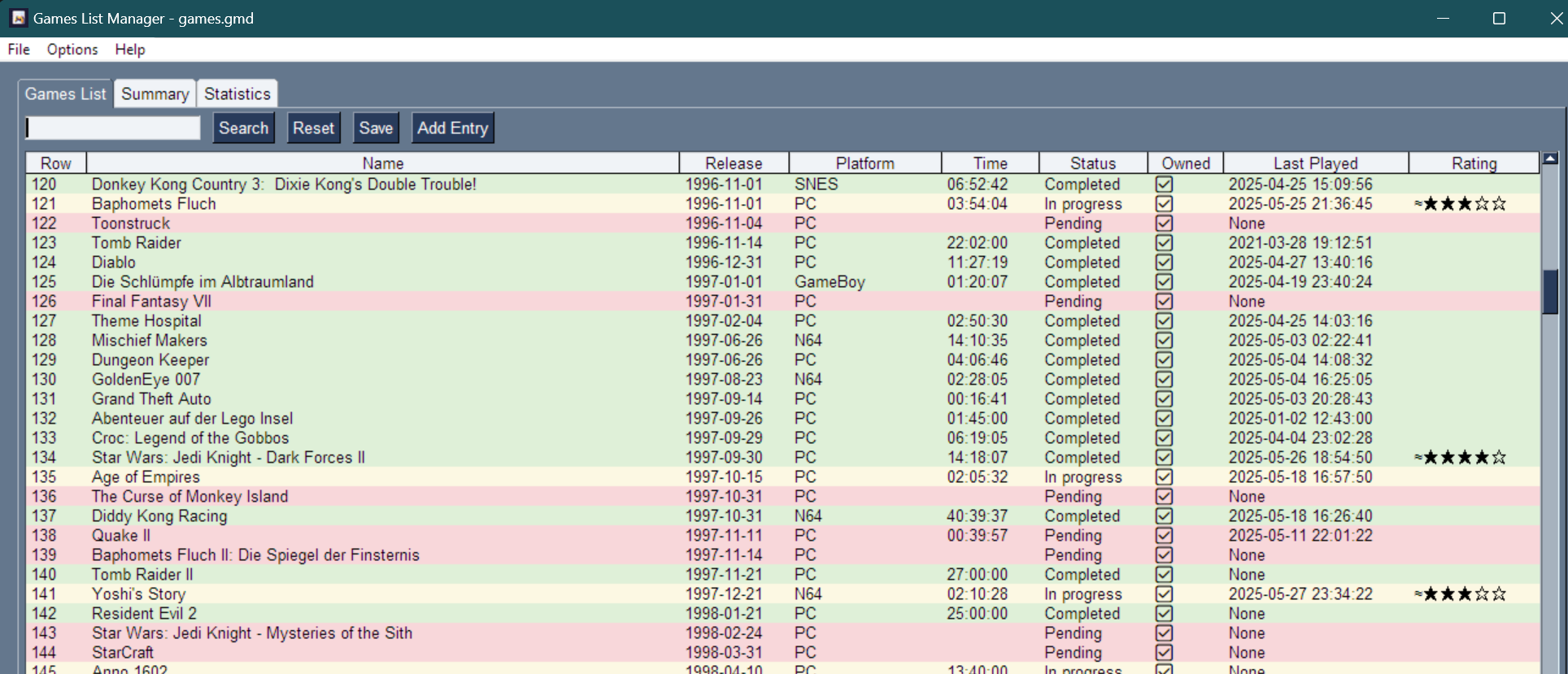Sort by the Name column header

(383, 163)
